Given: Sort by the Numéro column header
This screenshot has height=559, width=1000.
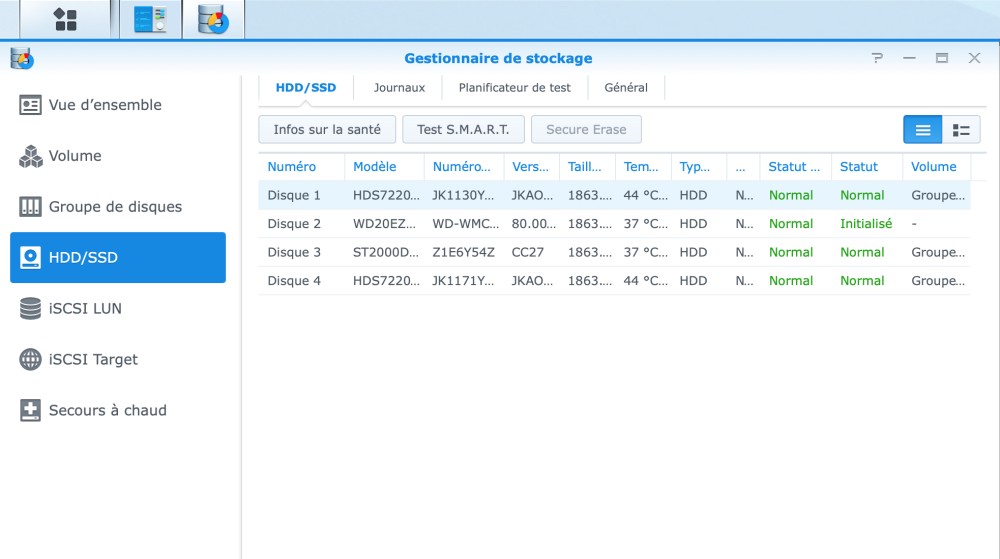Looking at the screenshot, I should pyautogui.click(x=292, y=167).
